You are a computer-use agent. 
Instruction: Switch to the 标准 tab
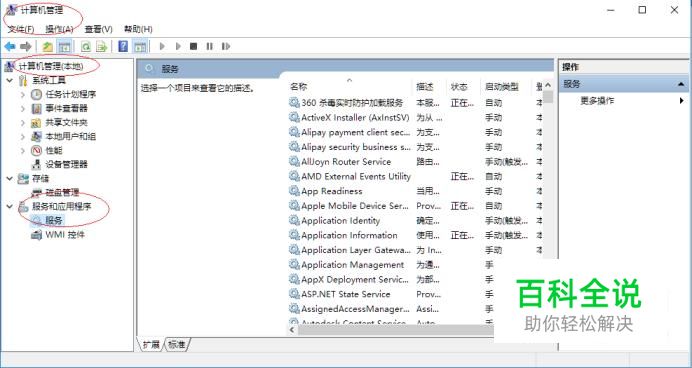pyautogui.click(x=177, y=345)
